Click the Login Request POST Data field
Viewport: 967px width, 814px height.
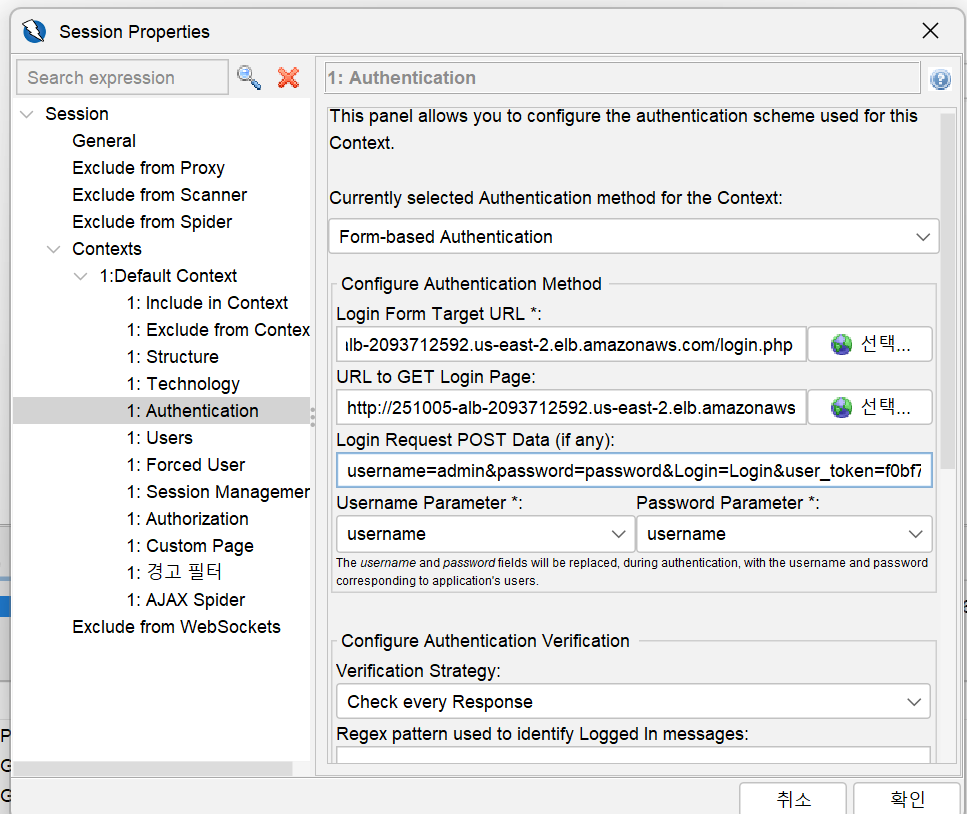tap(634, 471)
